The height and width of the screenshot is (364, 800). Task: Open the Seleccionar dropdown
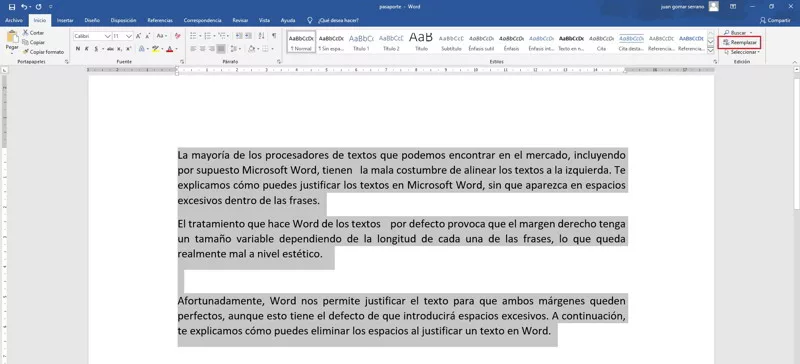click(741, 52)
